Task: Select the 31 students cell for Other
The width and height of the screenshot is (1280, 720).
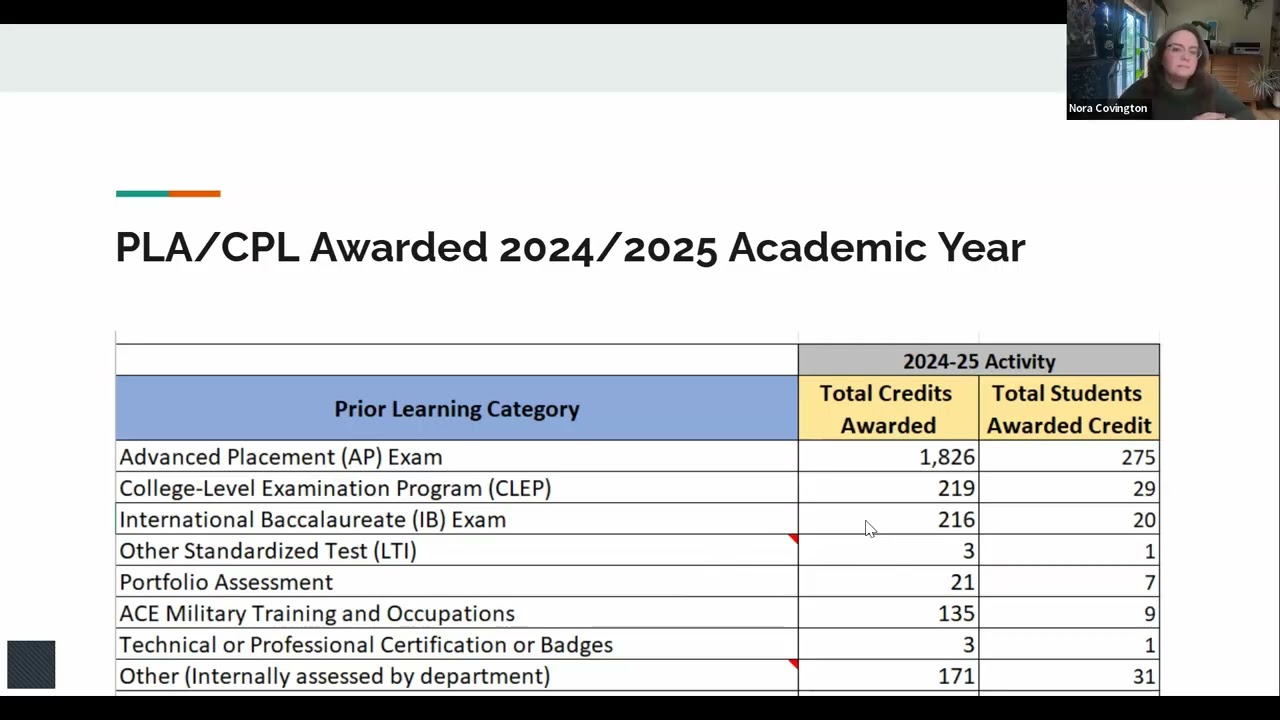Action: point(1069,676)
